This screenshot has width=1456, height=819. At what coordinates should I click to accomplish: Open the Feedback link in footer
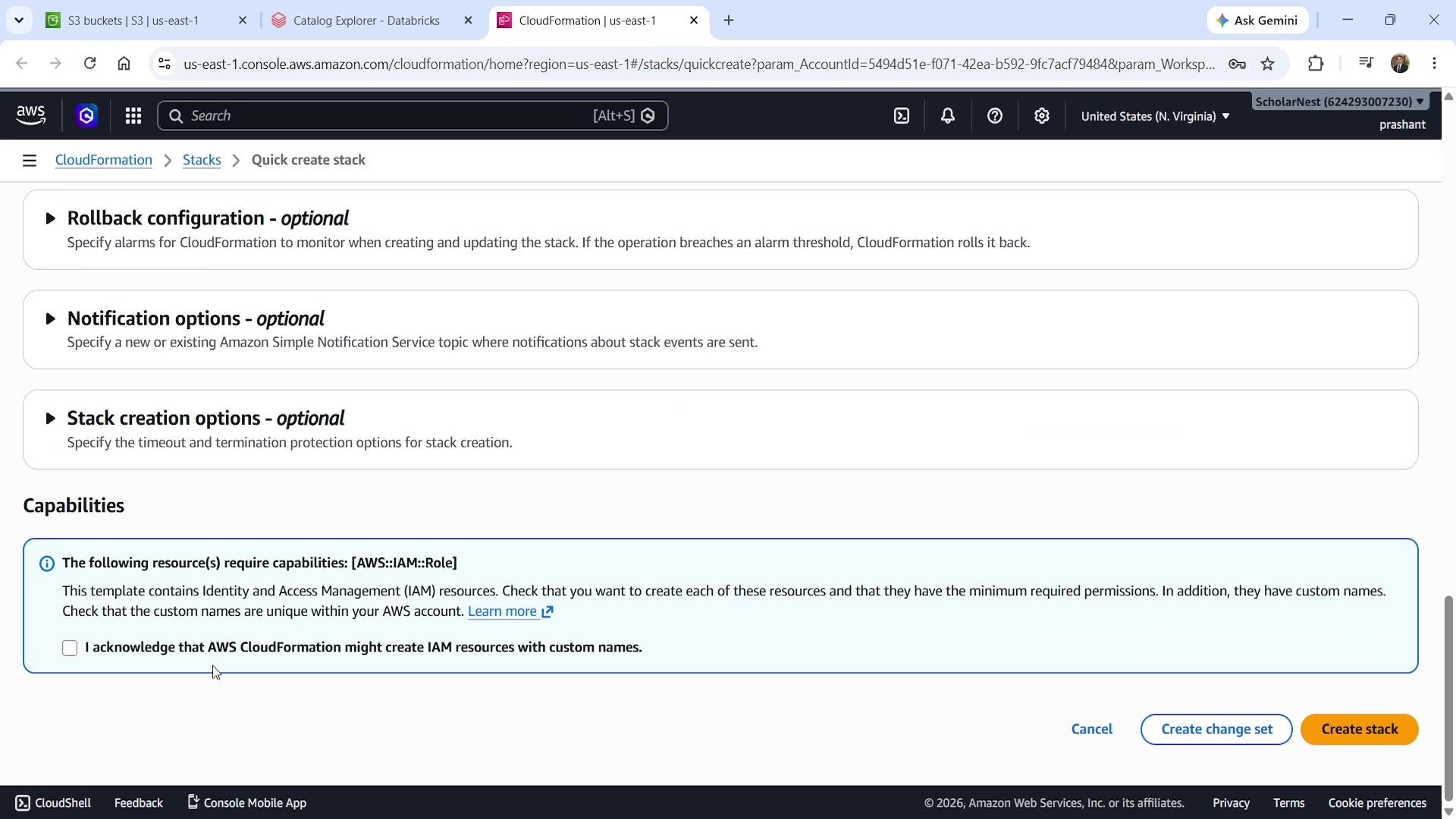tap(139, 802)
